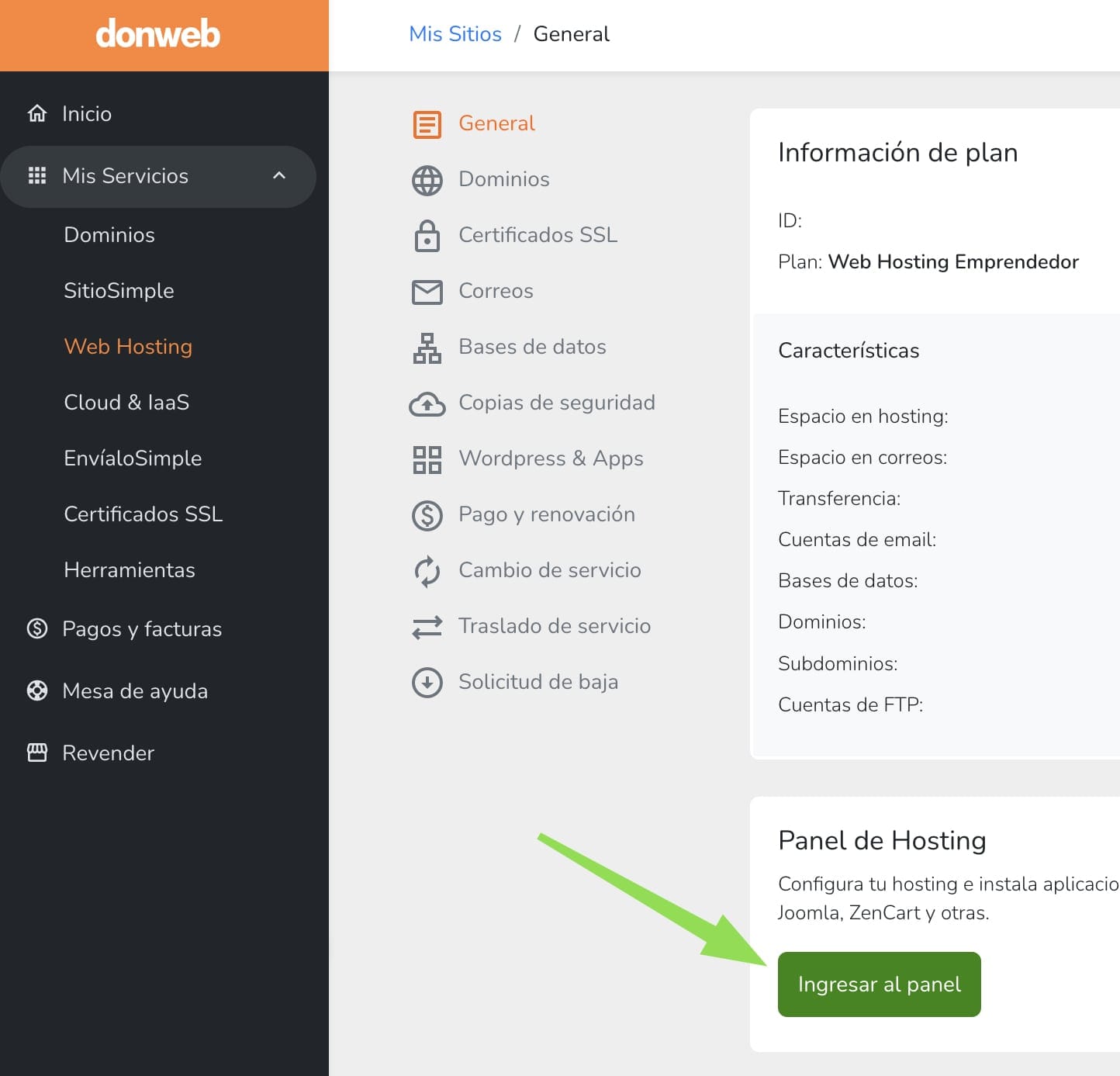Click the Panel de Hosting heading
This screenshot has width=1120, height=1076.
tap(883, 841)
